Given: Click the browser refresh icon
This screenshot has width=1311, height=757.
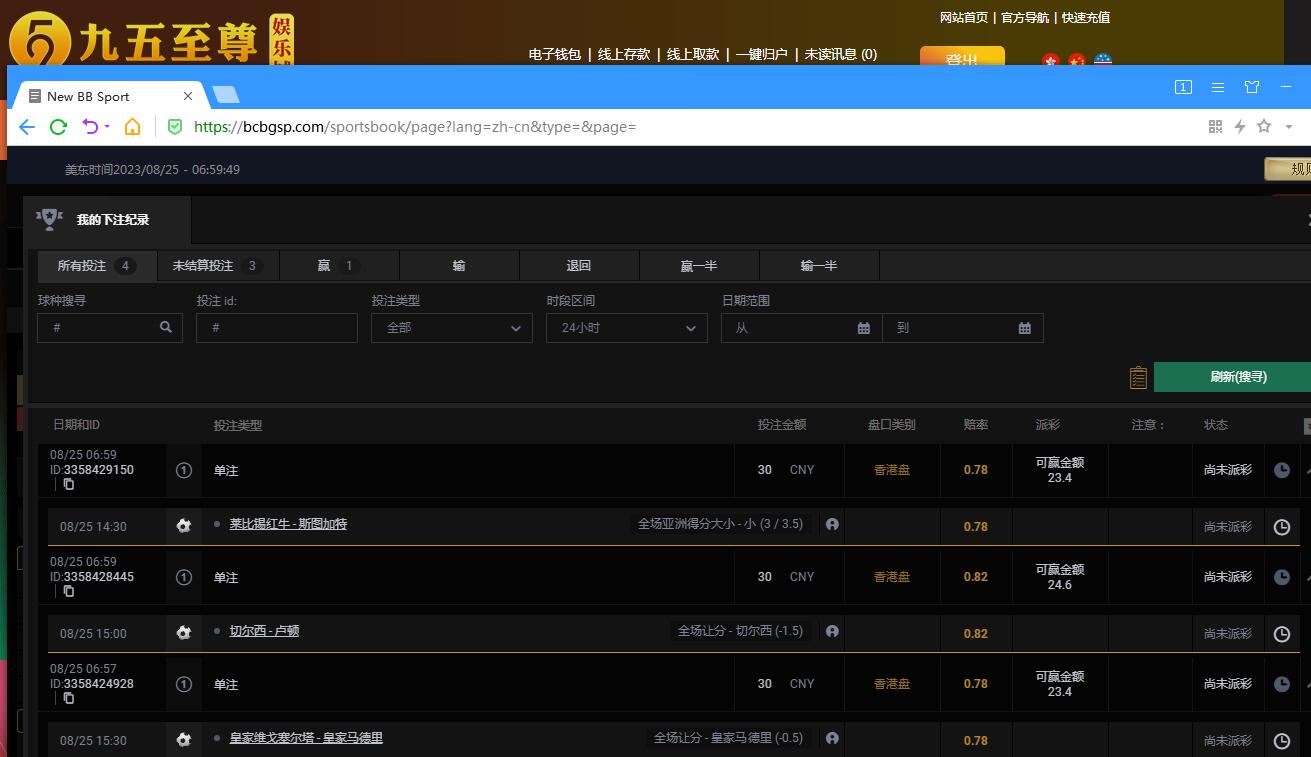Looking at the screenshot, I should 58,126.
